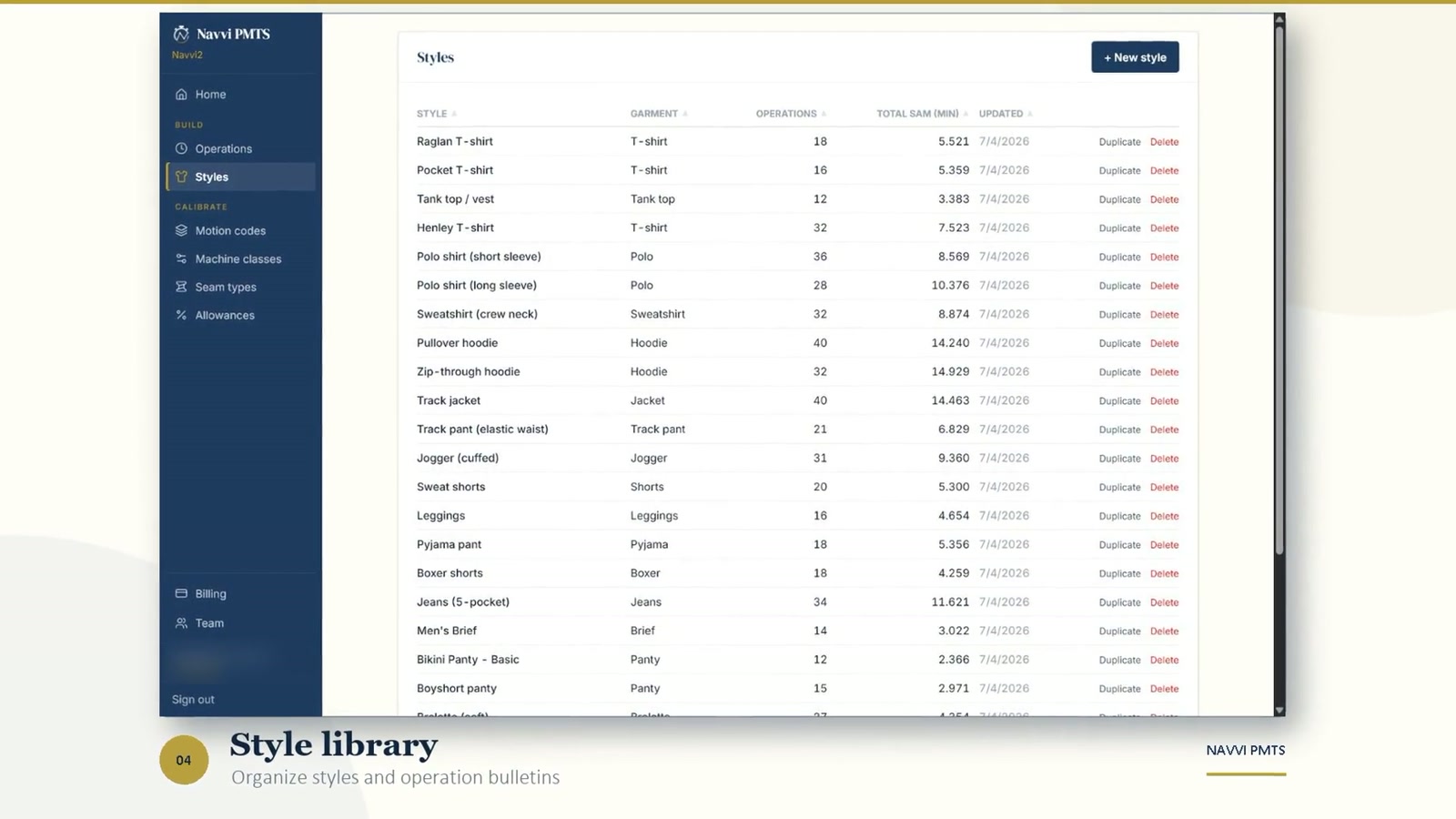Duplicate the Boxer shorts style
This screenshot has width=1456, height=819.
coord(1119,574)
